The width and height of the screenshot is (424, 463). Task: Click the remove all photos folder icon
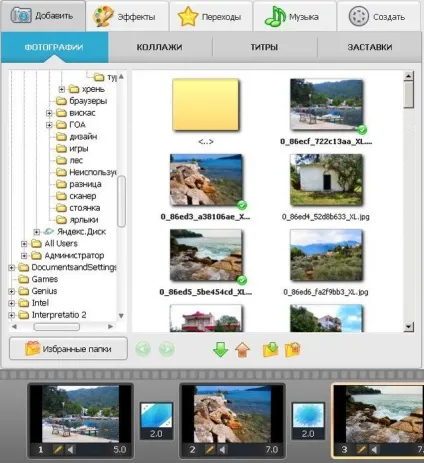[293, 350]
